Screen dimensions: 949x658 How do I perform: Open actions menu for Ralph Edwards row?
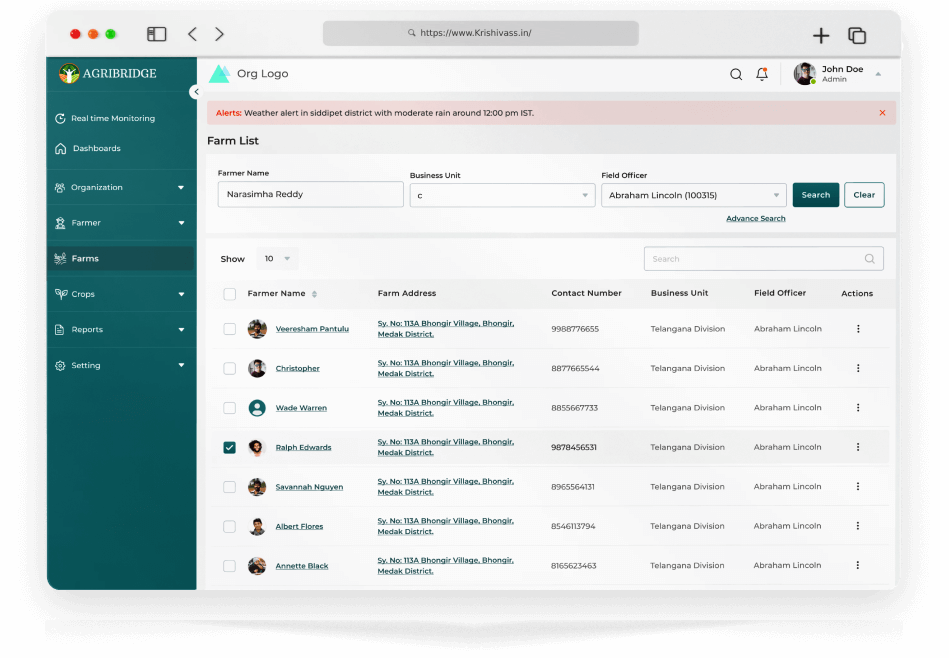pos(857,447)
